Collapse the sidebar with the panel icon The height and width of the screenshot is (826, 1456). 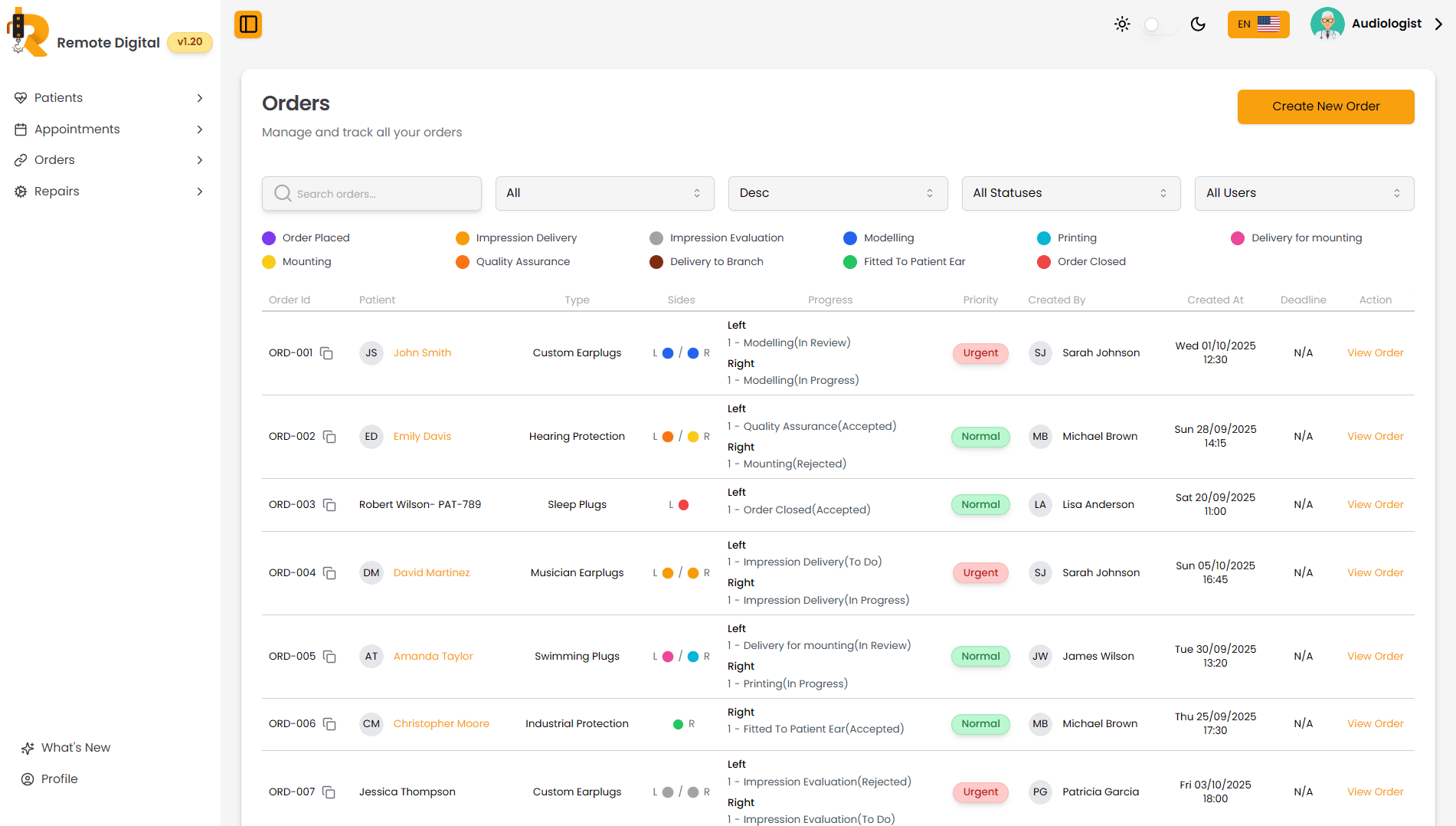[248, 25]
